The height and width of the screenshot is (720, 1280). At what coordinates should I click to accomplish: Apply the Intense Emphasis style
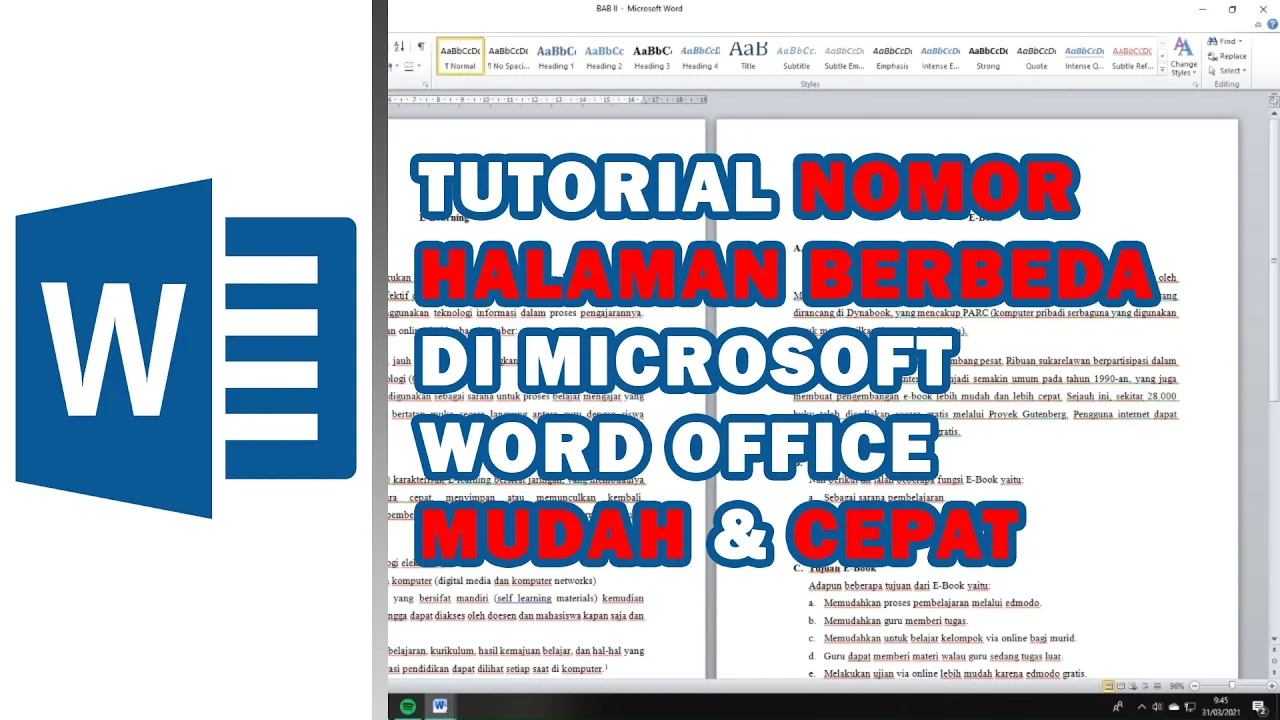[x=940, y=56]
